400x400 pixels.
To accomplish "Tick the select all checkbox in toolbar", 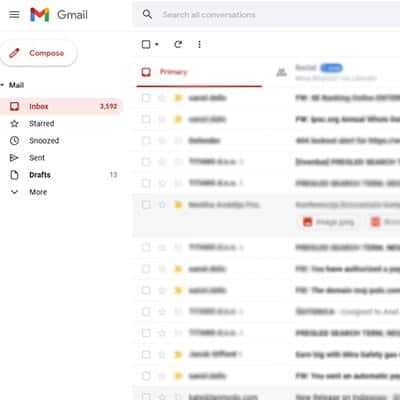I will [x=146, y=44].
